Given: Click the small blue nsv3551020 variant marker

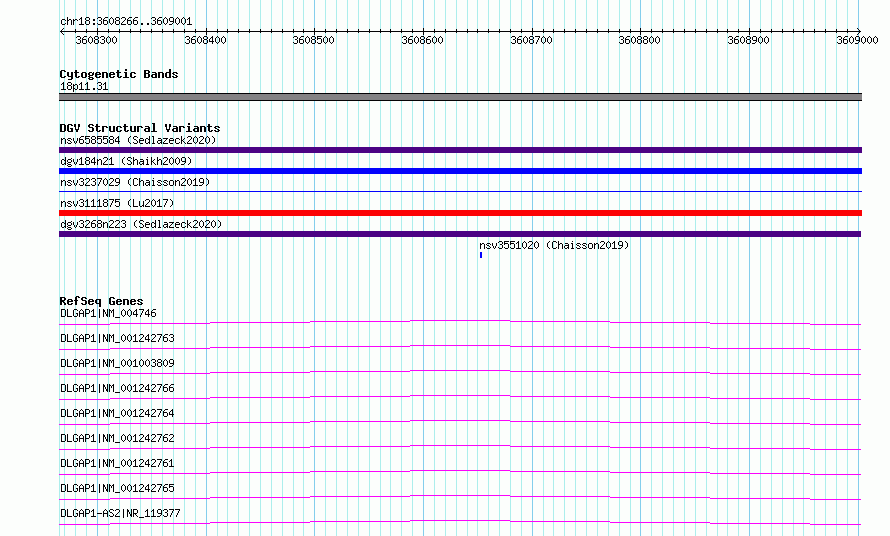Looking at the screenshot, I should click(481, 255).
